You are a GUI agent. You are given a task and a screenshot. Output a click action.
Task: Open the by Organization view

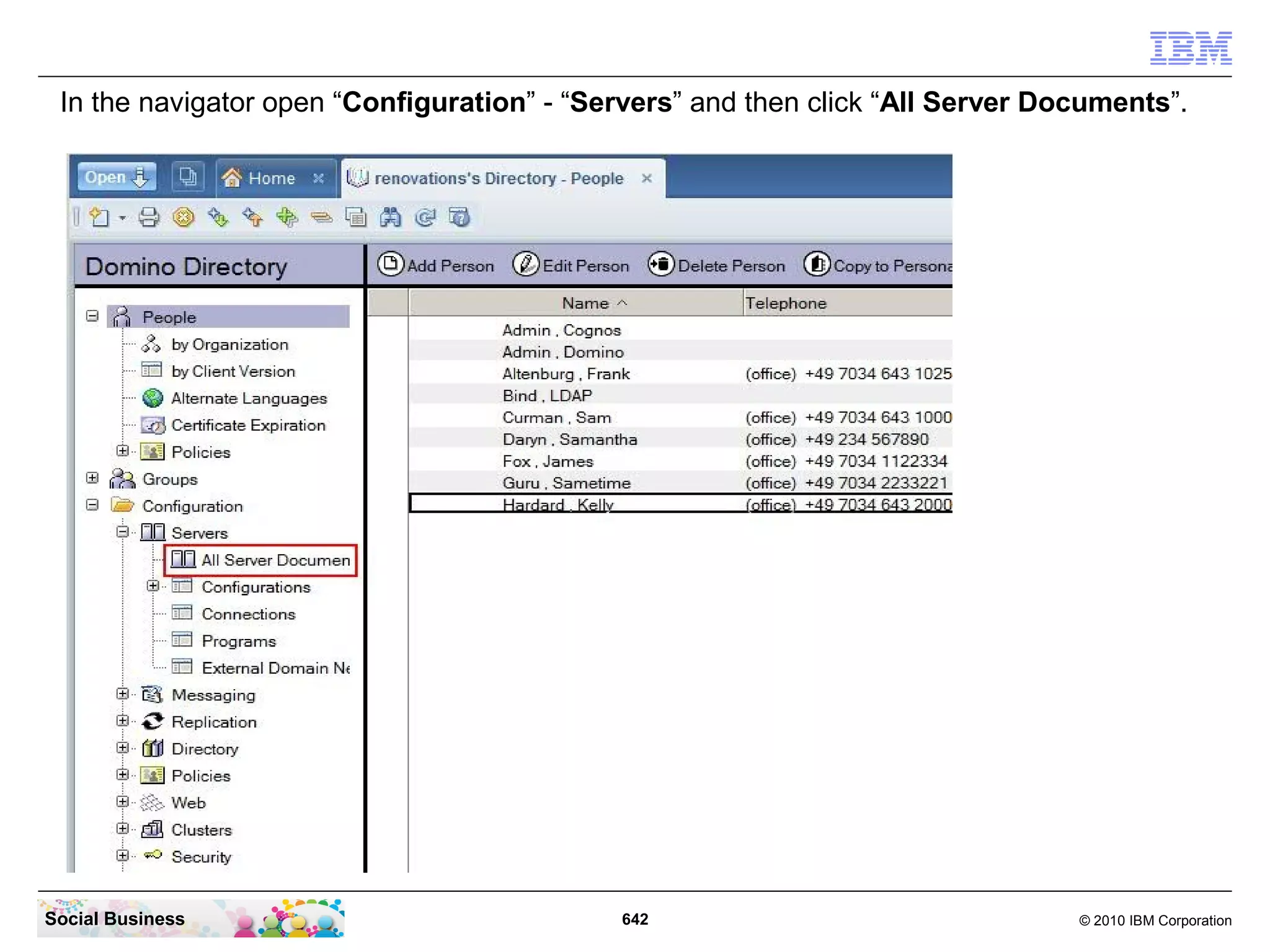[230, 345]
